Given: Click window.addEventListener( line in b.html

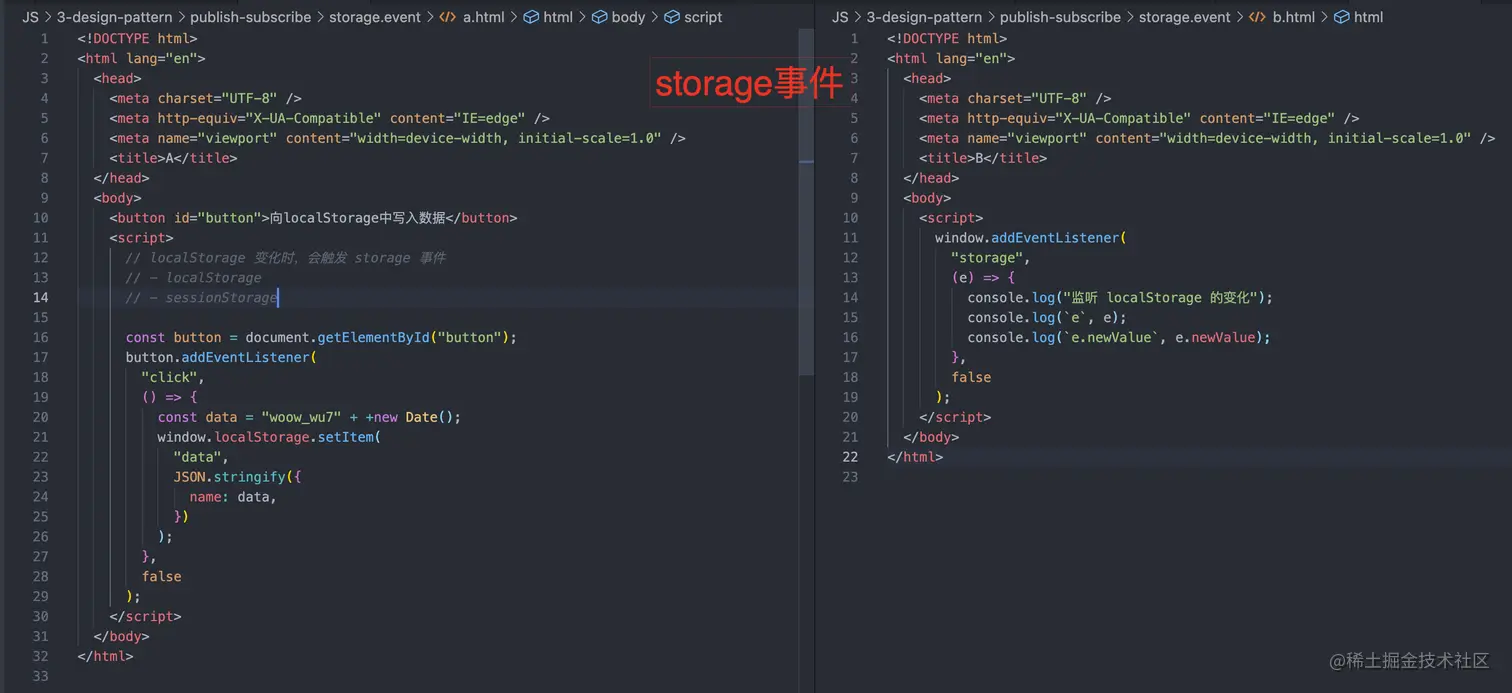Looking at the screenshot, I should pyautogui.click(x=1031, y=238).
